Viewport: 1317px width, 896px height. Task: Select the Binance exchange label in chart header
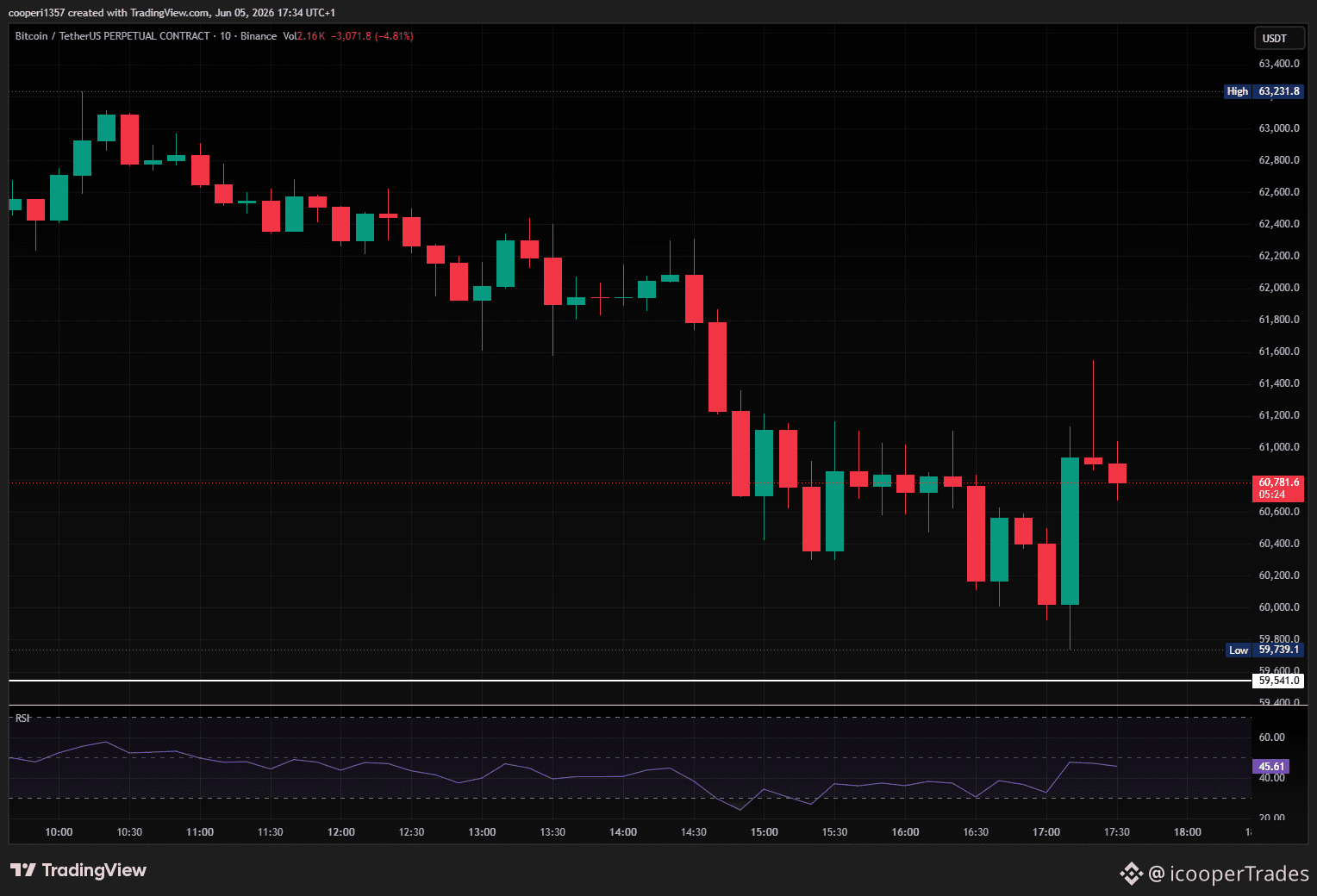(259, 36)
